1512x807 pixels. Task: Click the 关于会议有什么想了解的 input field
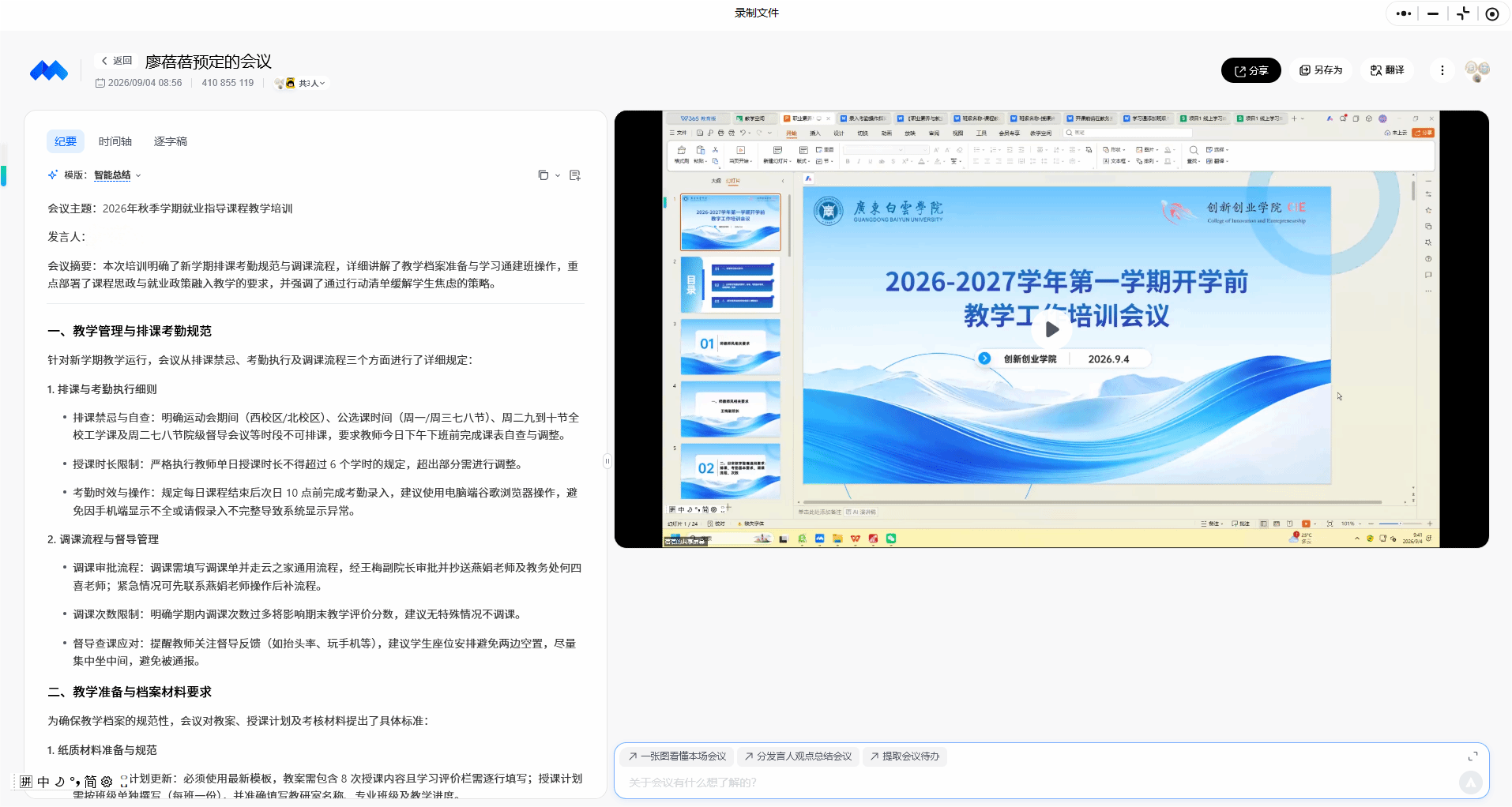coord(1035,783)
